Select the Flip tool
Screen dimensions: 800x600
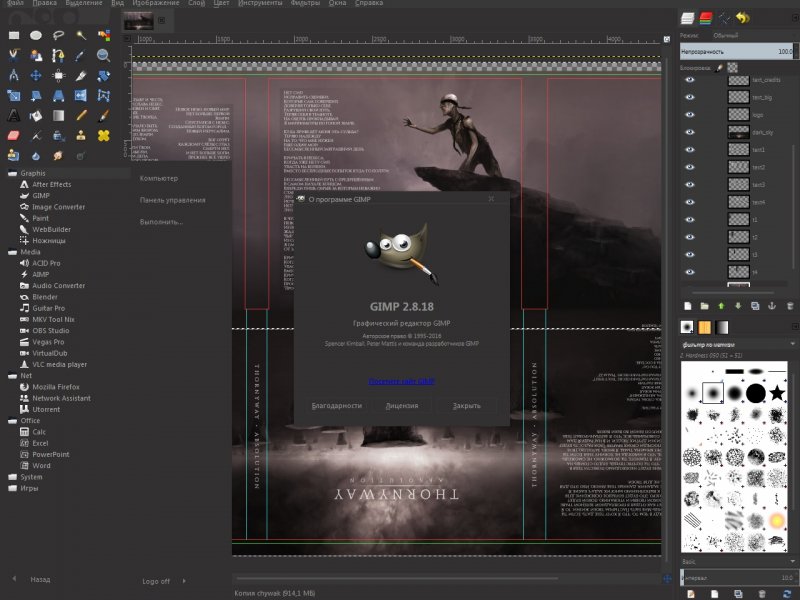81,95
